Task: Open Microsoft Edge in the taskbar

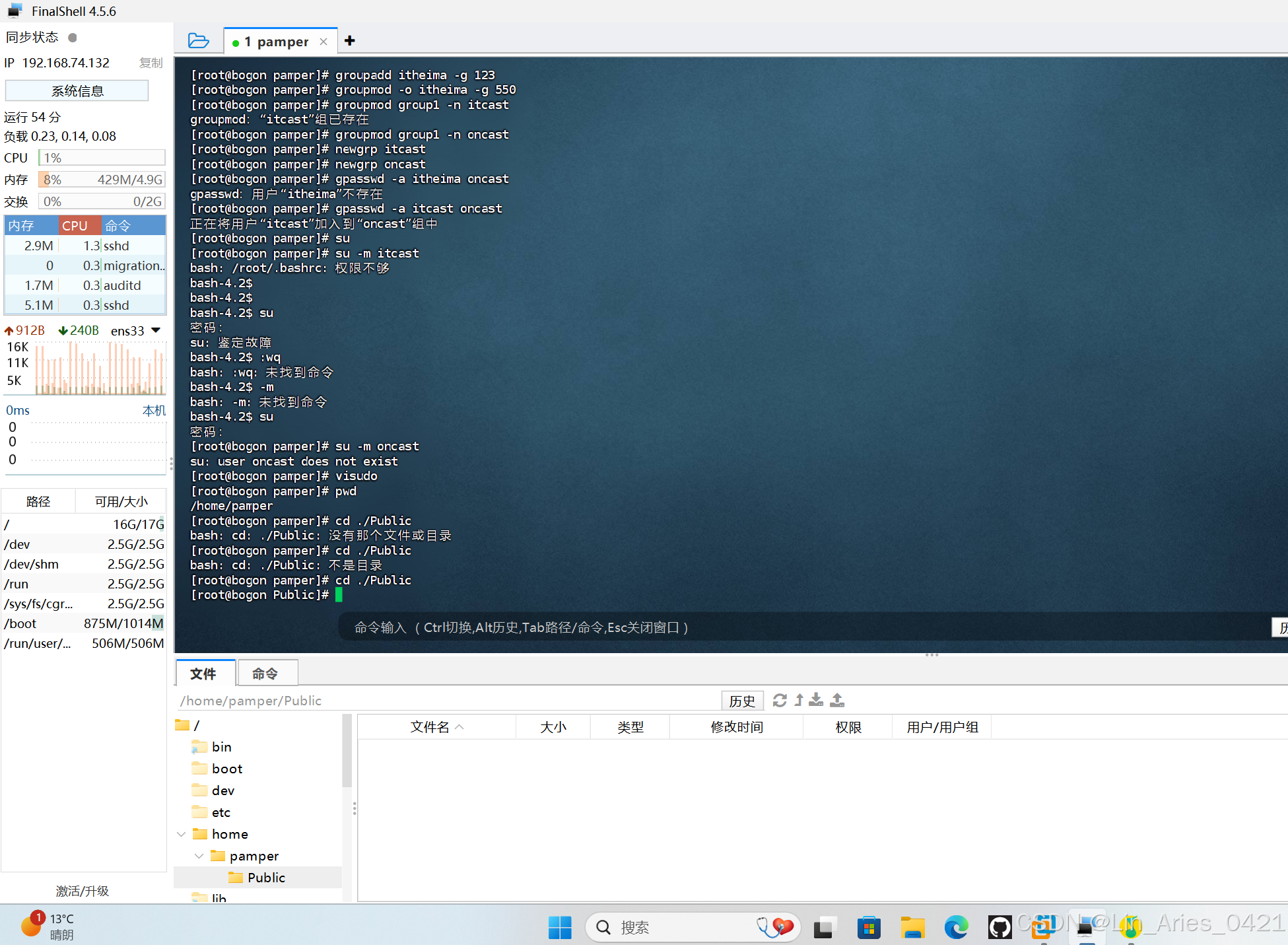Action: pos(956,927)
